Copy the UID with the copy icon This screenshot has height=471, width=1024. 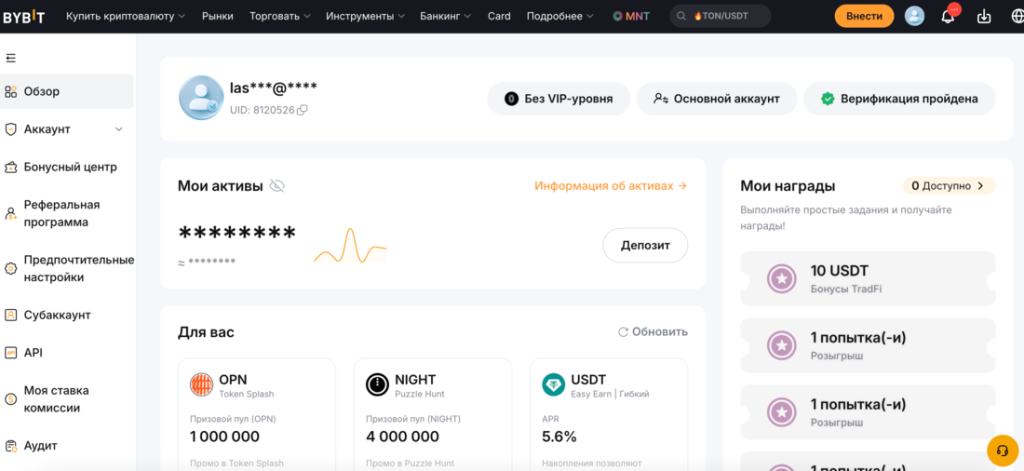pyautogui.click(x=302, y=109)
